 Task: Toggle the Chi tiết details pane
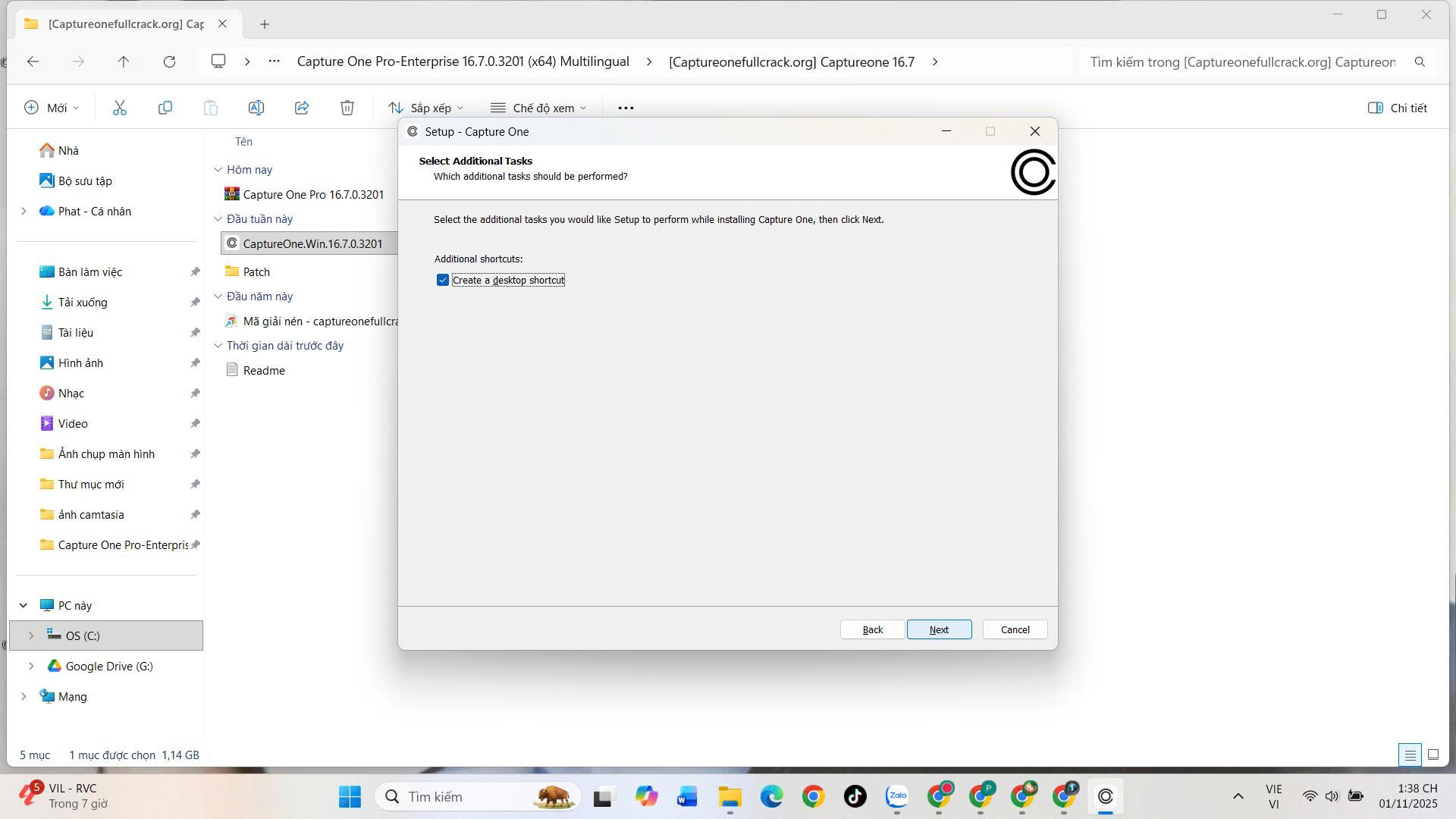point(1397,108)
